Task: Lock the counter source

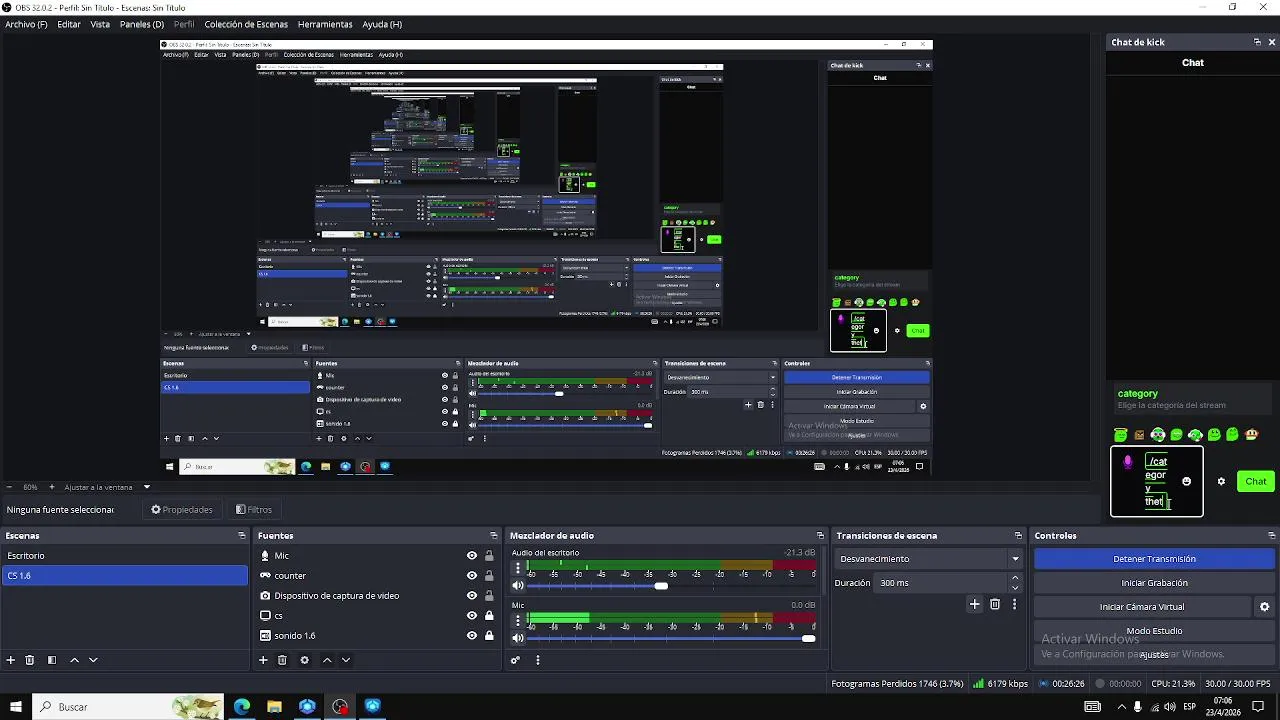Action: (x=489, y=576)
